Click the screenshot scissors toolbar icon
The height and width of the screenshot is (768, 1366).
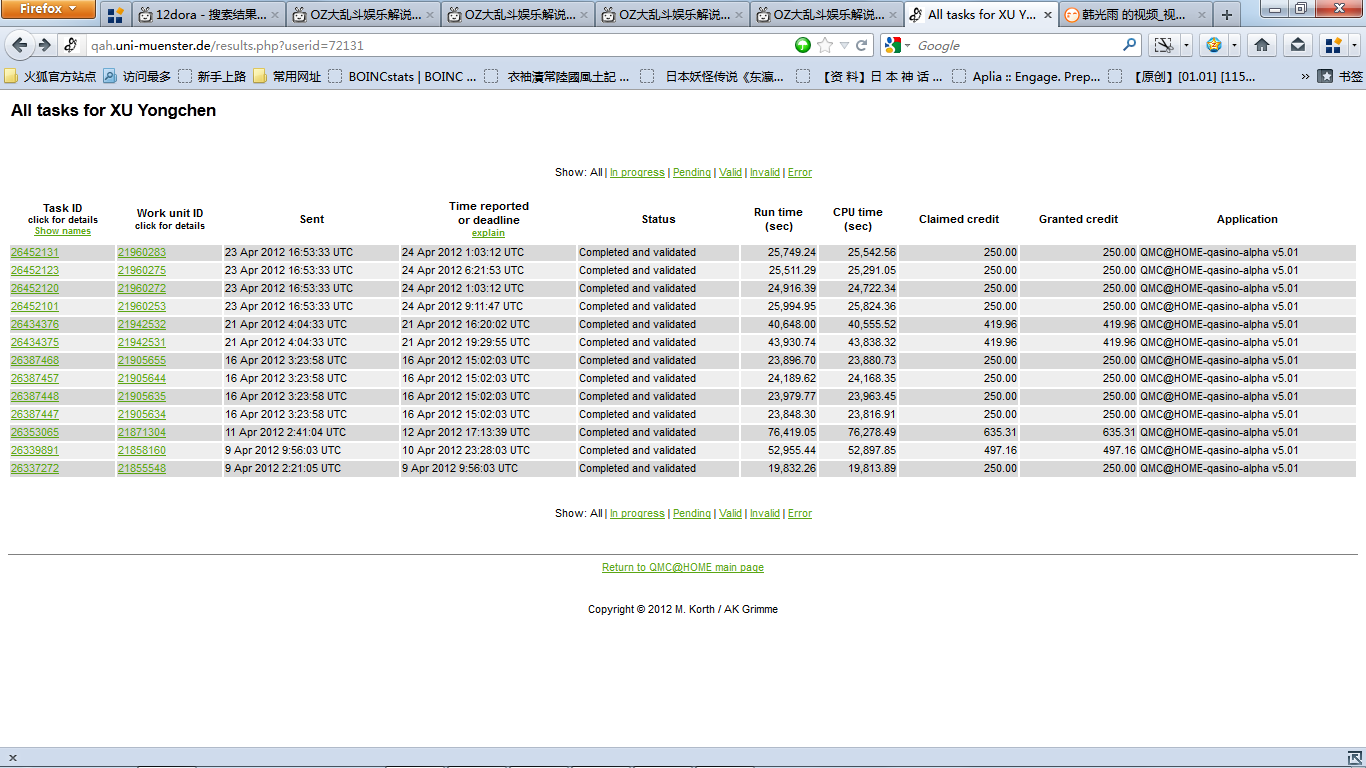[1163, 45]
